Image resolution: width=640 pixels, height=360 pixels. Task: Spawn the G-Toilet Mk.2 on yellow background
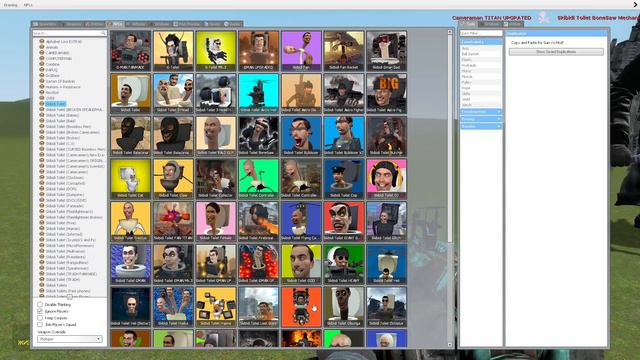coord(216,51)
